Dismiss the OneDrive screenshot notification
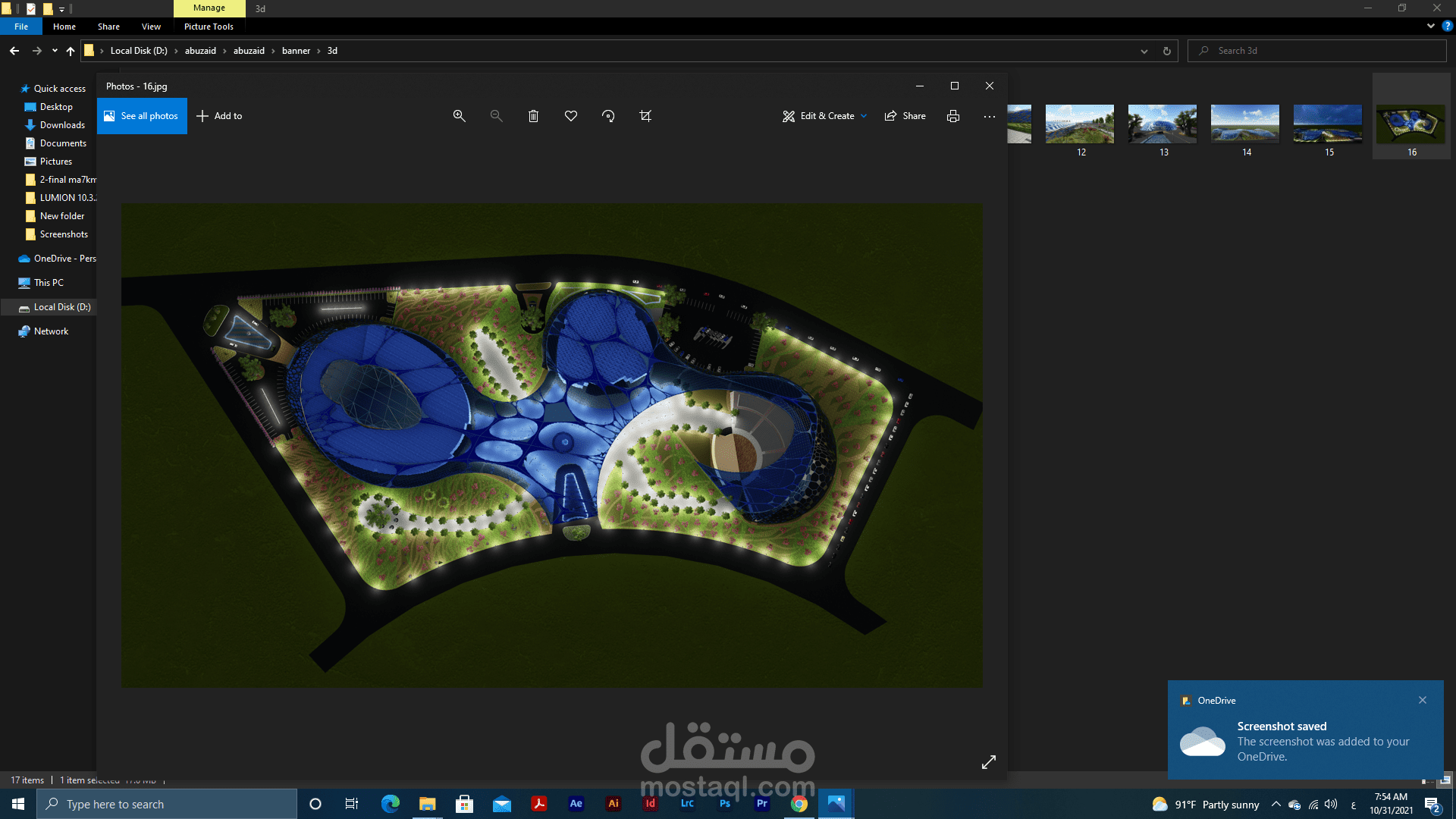This screenshot has width=1456, height=819. pyautogui.click(x=1423, y=700)
